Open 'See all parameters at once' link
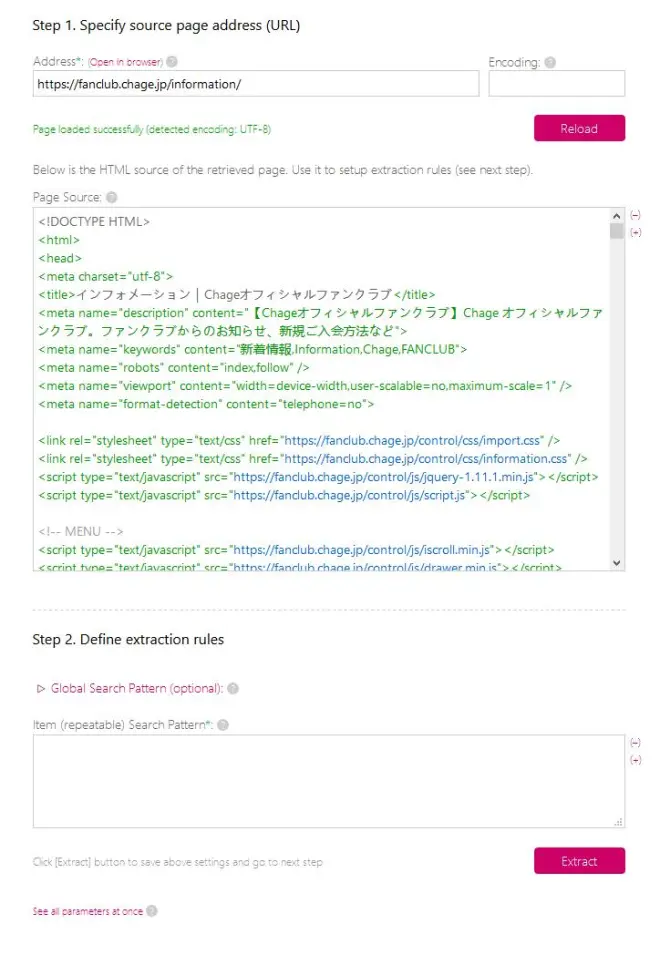Viewport: 660px width, 955px height. 88,911
